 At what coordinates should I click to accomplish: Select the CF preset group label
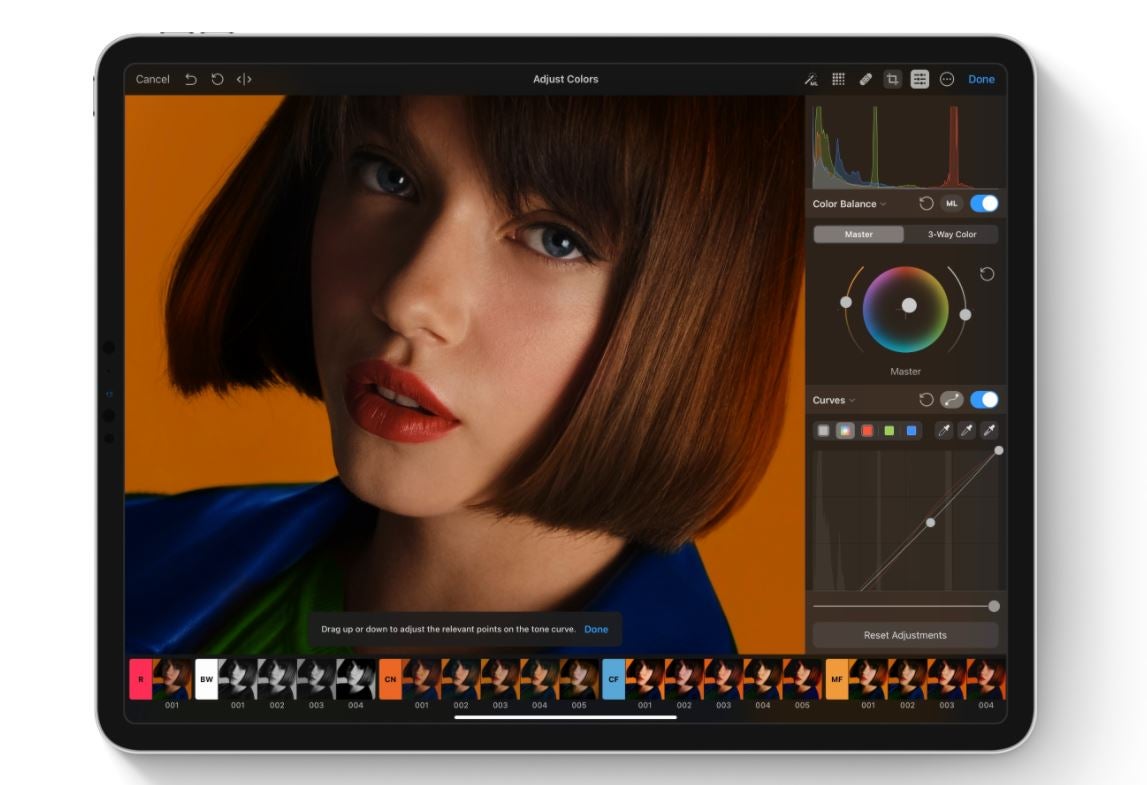tap(613, 679)
